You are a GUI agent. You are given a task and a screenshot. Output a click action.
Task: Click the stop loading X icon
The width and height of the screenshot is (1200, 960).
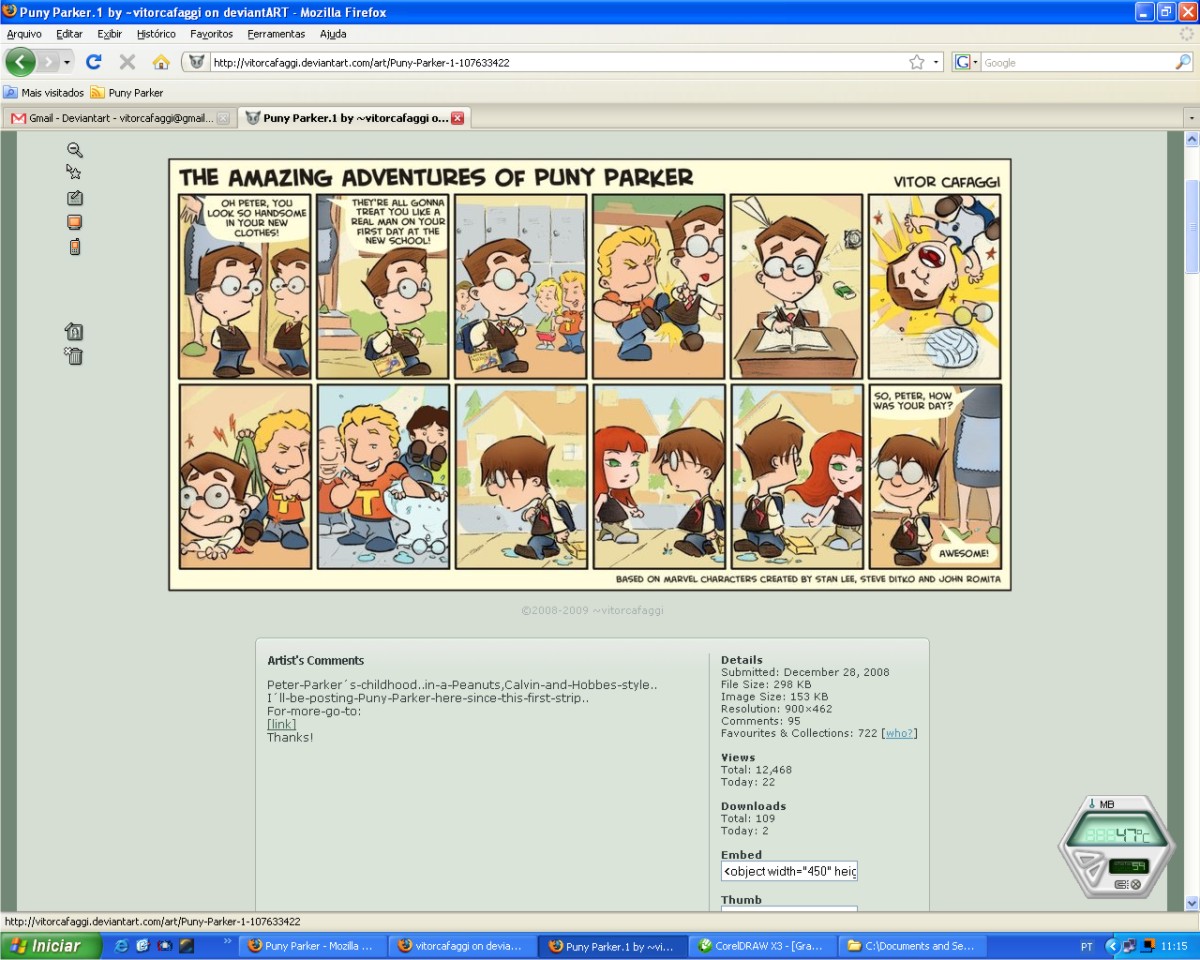[127, 62]
